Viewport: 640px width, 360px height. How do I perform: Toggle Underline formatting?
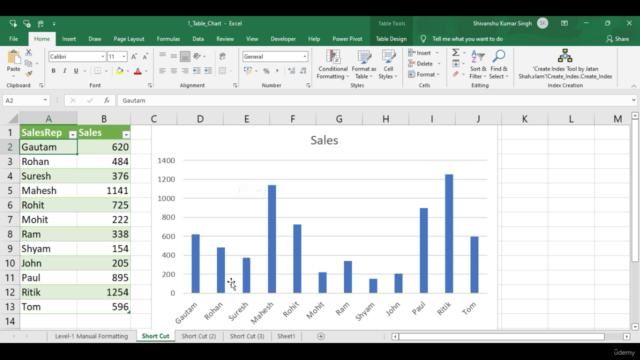[x=76, y=71]
